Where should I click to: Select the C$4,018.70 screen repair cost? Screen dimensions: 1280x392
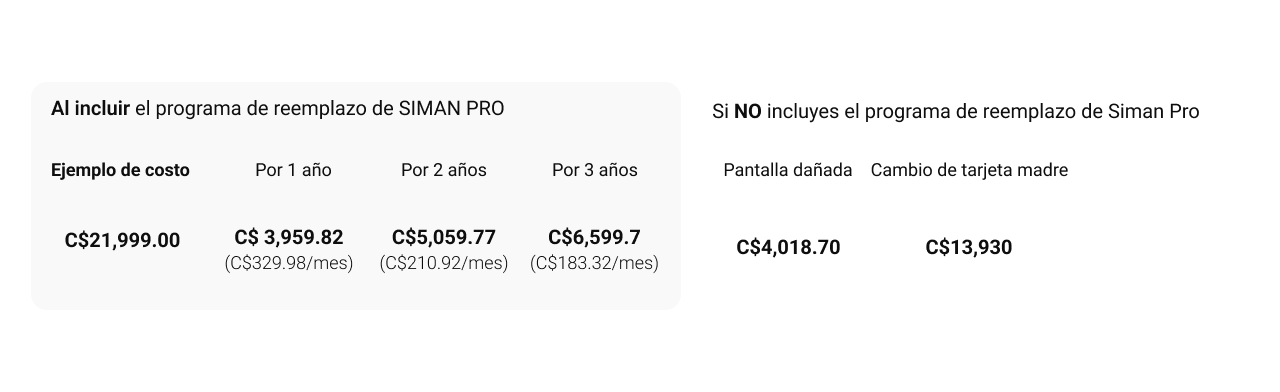[x=788, y=247]
